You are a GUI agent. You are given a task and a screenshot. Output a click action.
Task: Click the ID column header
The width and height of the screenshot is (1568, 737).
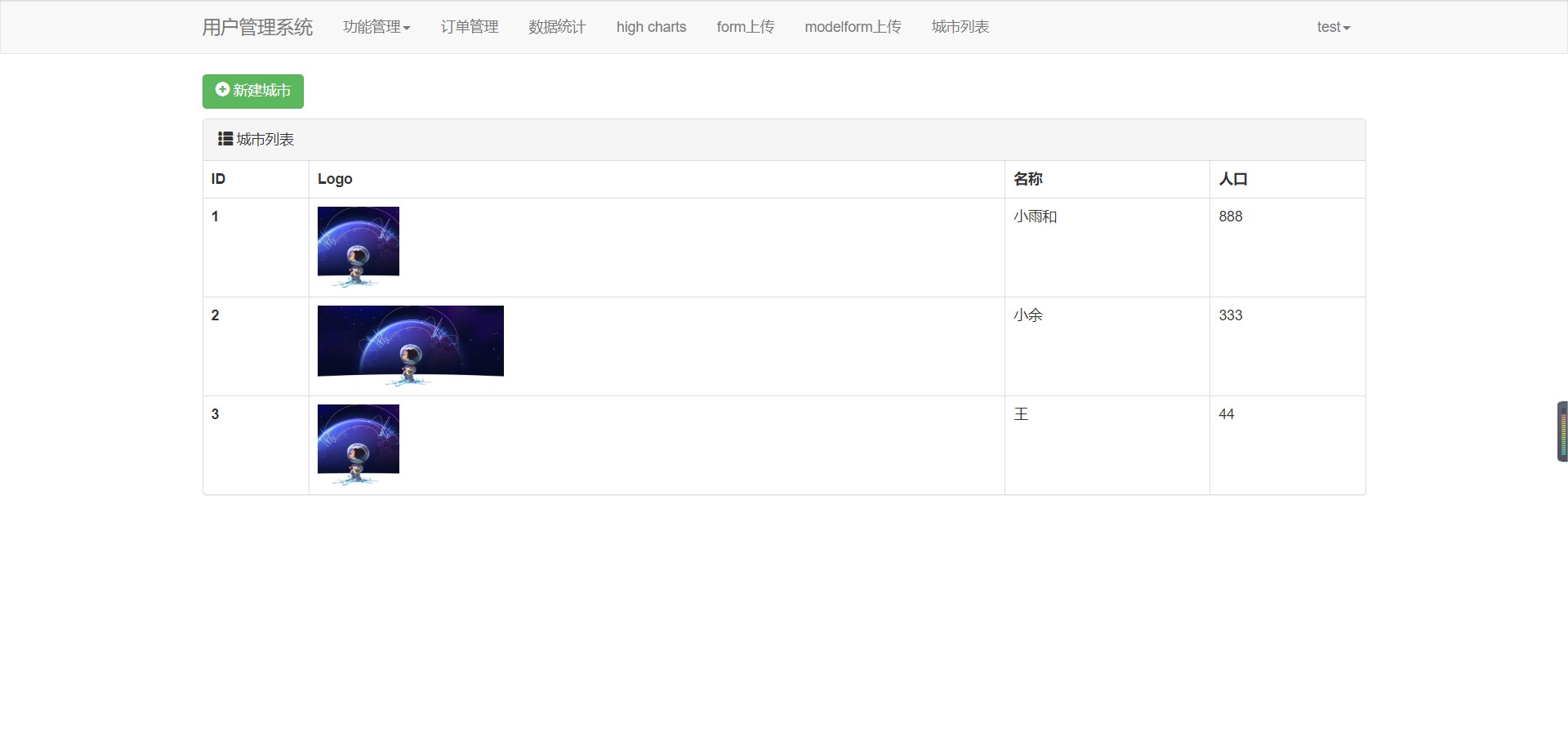point(217,178)
